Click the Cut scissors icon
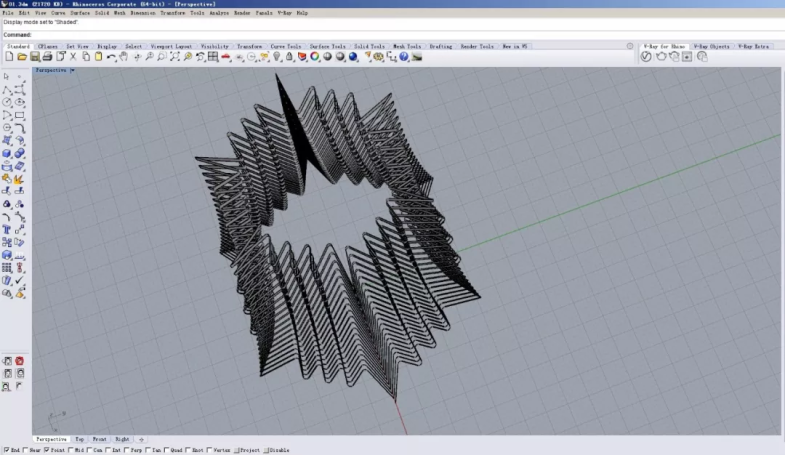Viewport: 785px width, 455px height. coord(73,57)
